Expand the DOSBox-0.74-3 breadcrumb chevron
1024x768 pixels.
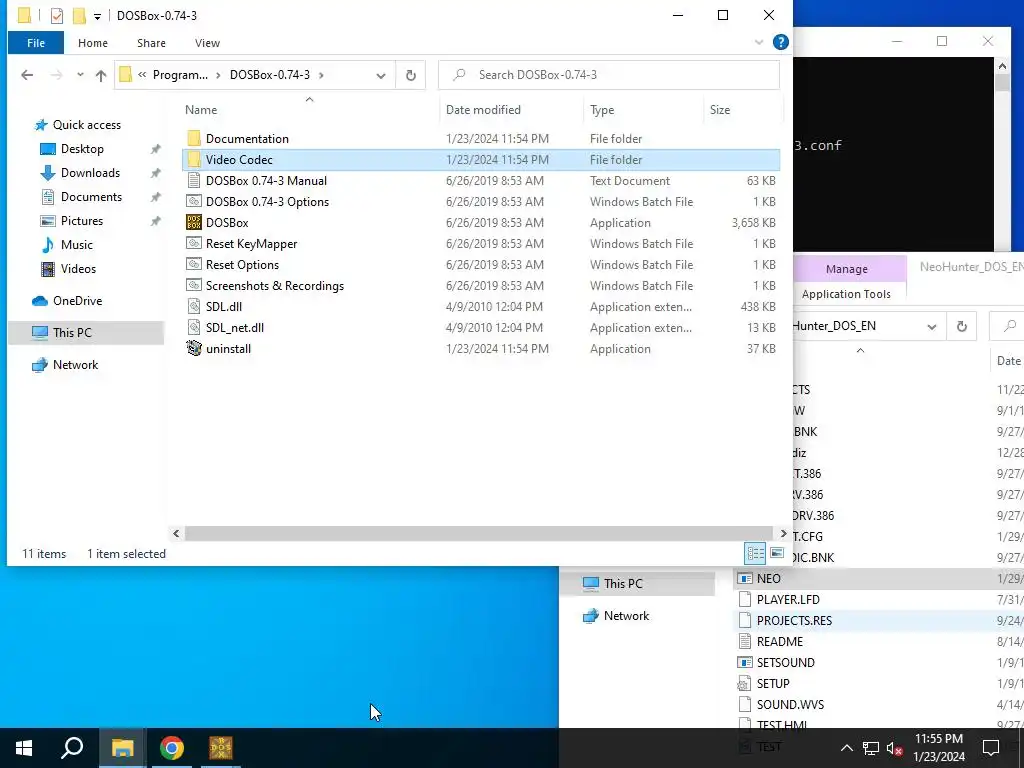click(321, 75)
